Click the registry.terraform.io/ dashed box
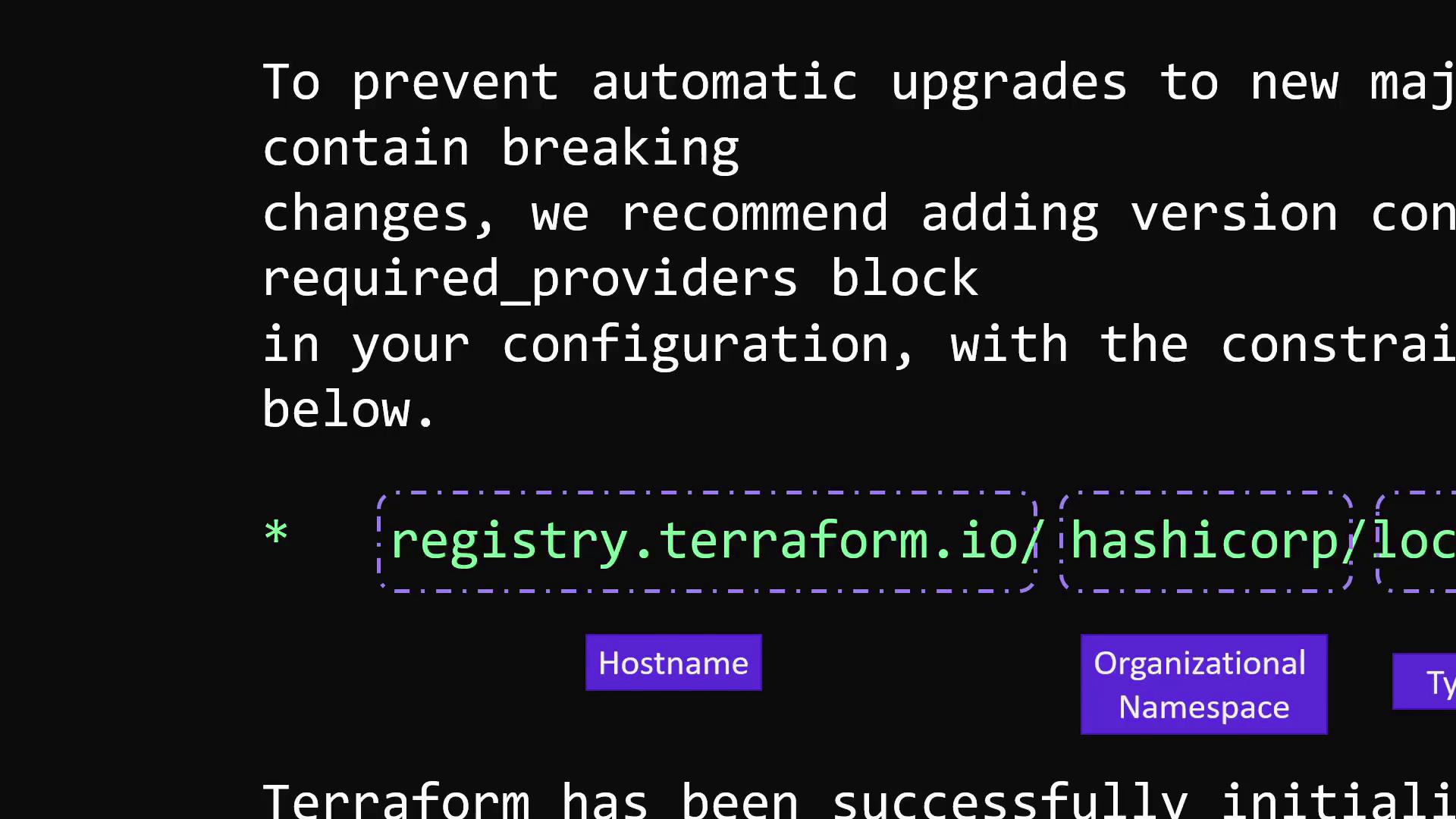The width and height of the screenshot is (1456, 819). tap(707, 541)
